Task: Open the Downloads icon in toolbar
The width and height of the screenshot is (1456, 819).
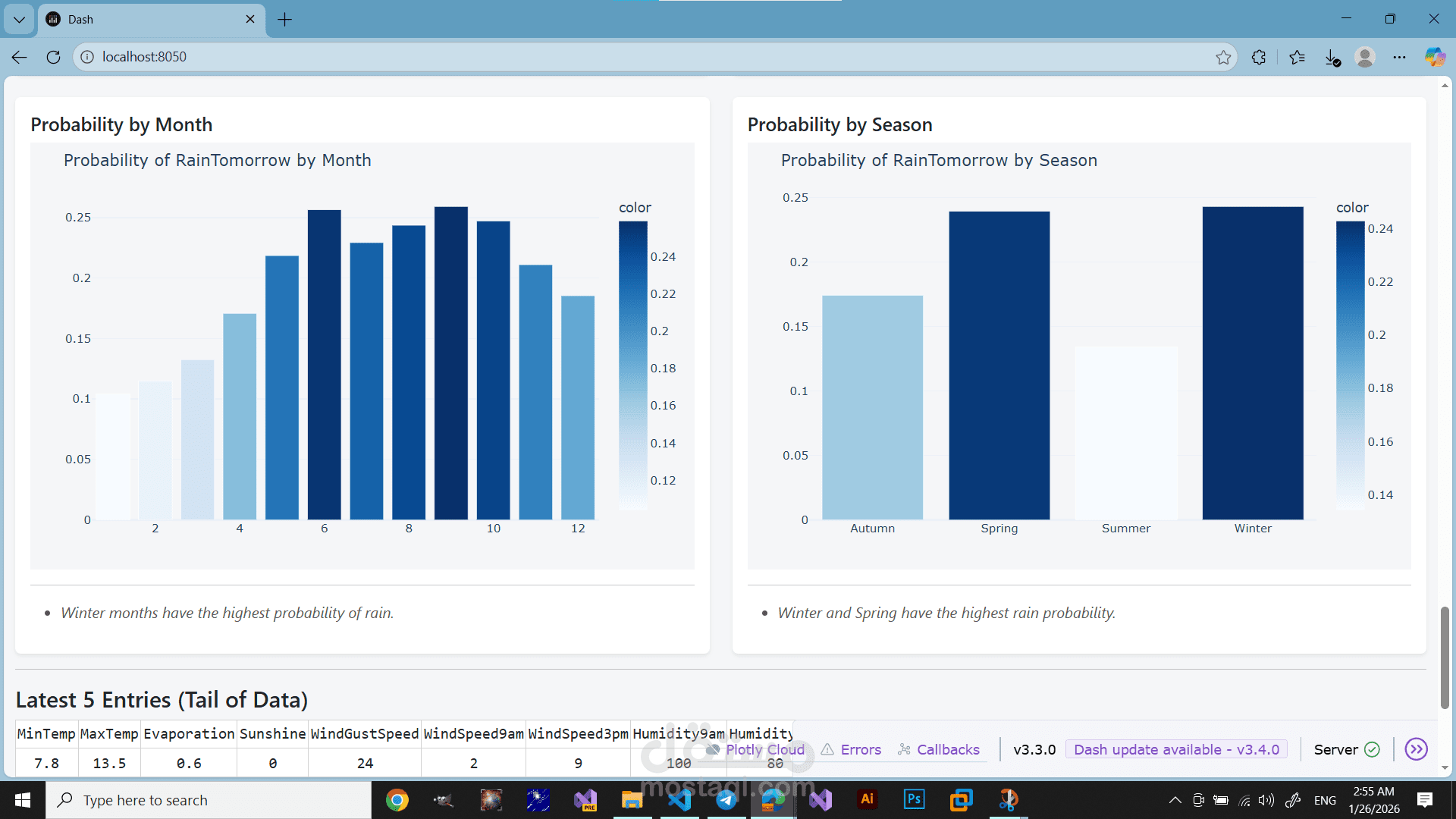Action: pyautogui.click(x=1332, y=57)
